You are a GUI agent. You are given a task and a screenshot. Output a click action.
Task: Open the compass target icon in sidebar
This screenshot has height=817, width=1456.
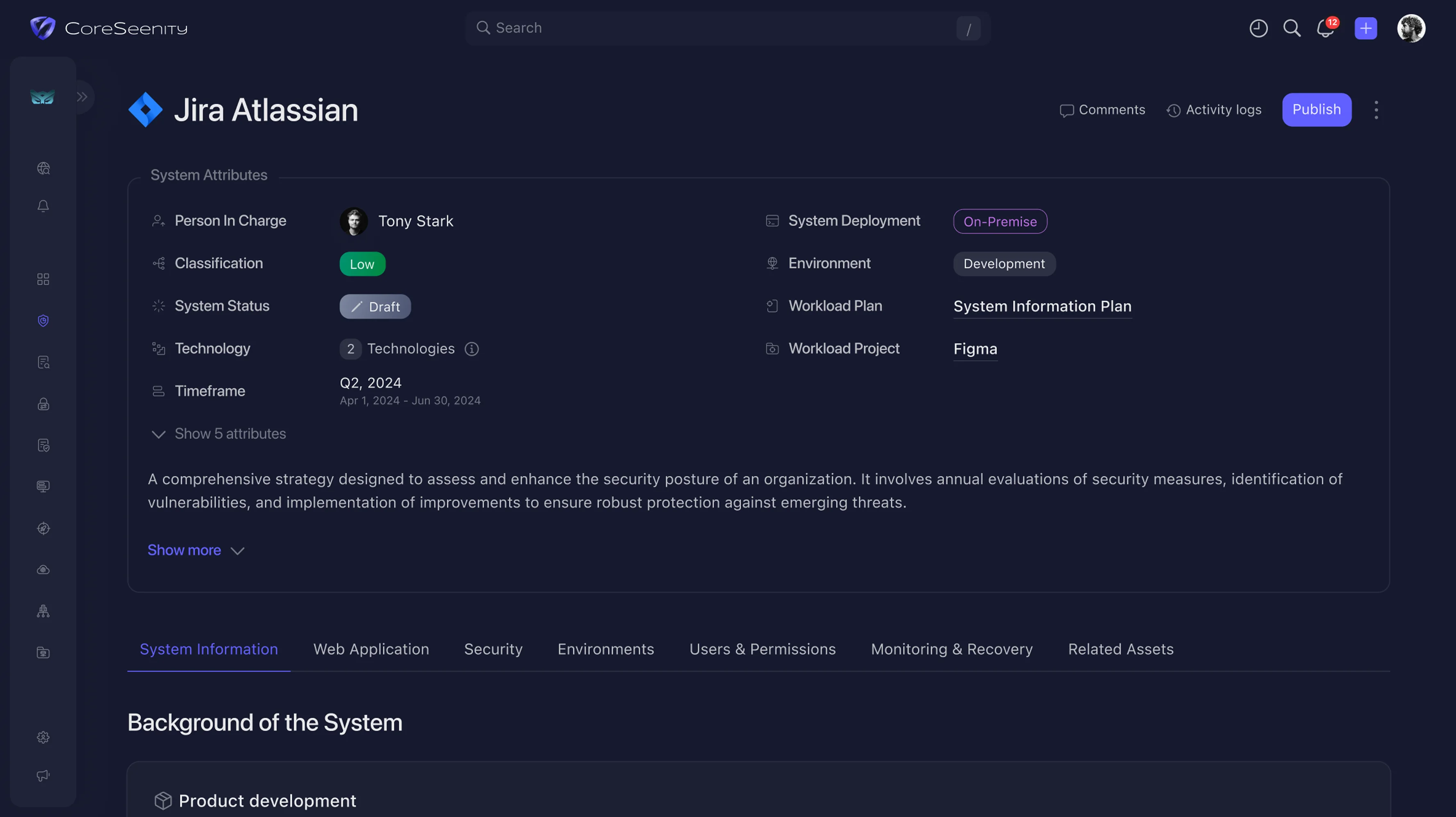[x=43, y=528]
